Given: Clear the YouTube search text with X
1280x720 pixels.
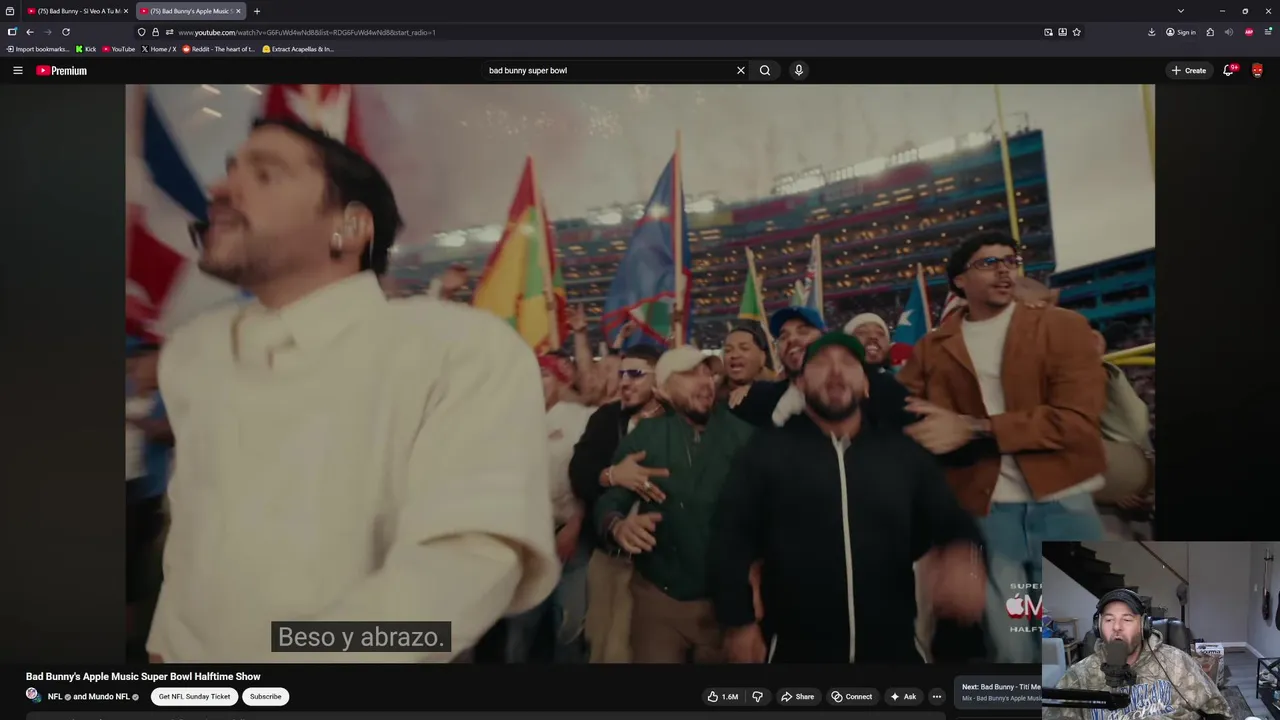Looking at the screenshot, I should (741, 70).
